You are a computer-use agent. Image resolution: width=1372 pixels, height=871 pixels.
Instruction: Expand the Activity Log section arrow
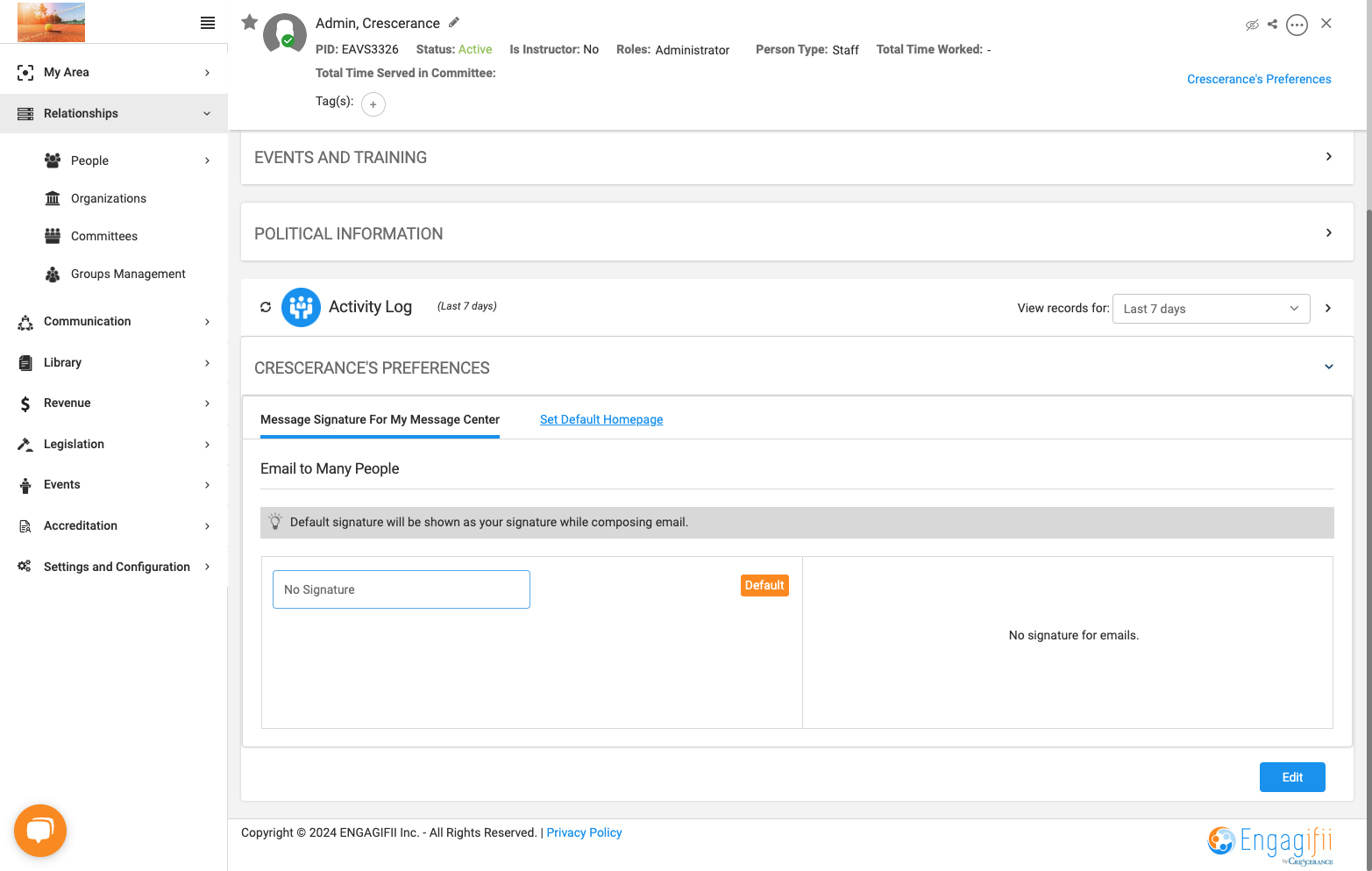(x=1328, y=308)
